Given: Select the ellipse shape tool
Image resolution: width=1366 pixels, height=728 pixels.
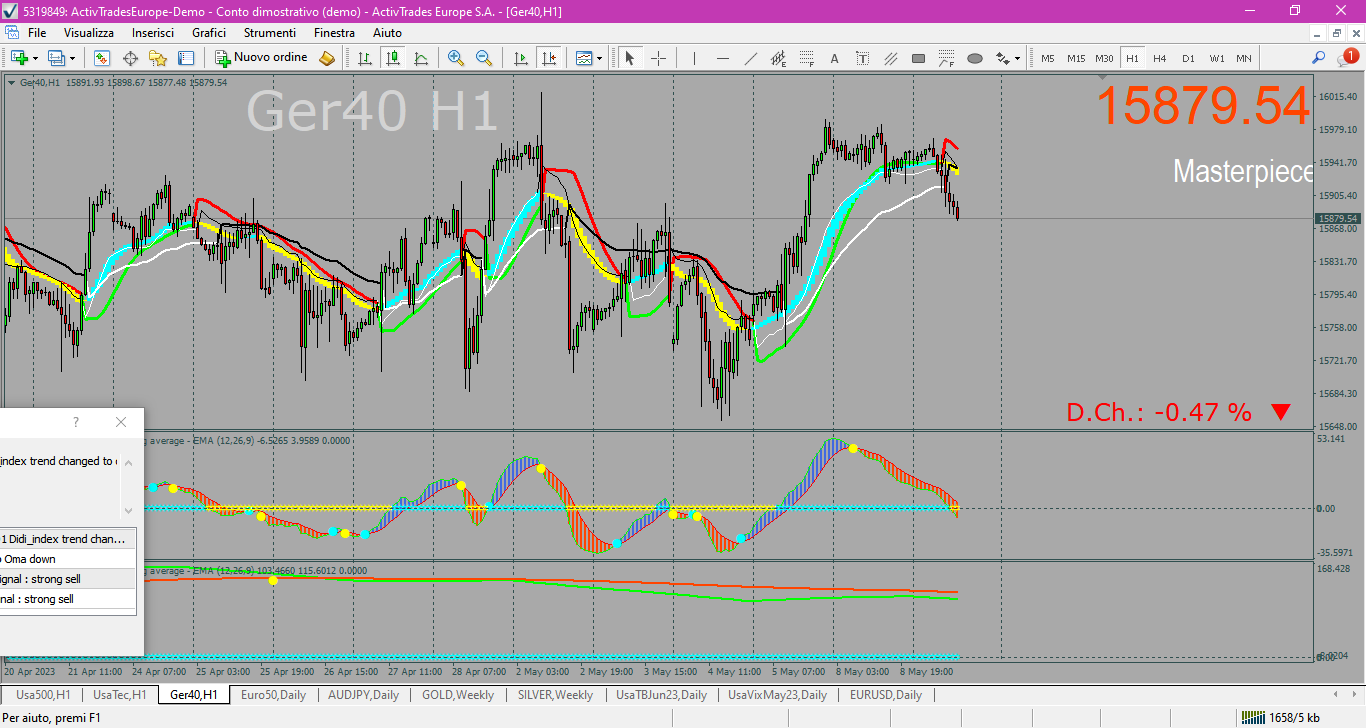Looking at the screenshot, I should pyautogui.click(x=975, y=58).
